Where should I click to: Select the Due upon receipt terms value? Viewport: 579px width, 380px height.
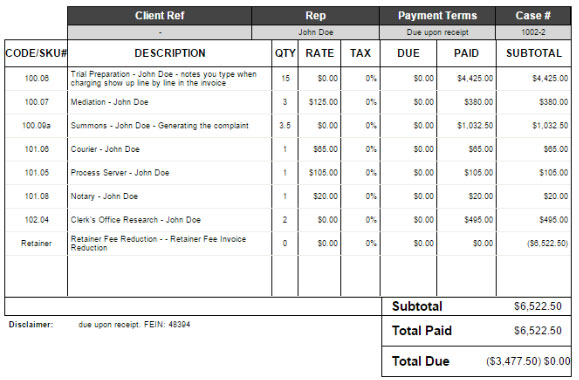click(x=437, y=32)
